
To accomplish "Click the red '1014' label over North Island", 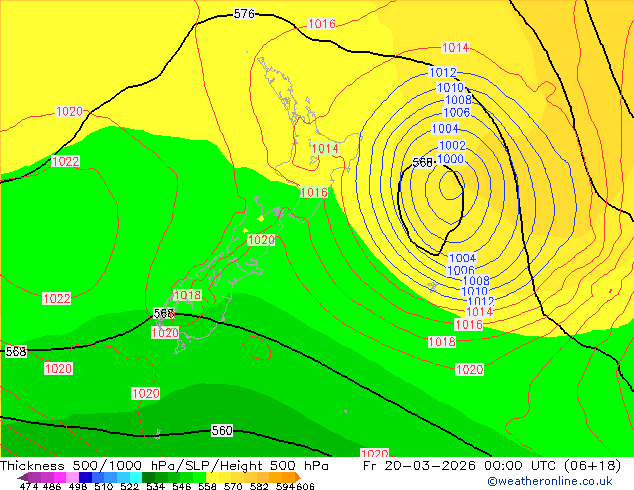I will [x=325, y=149].
